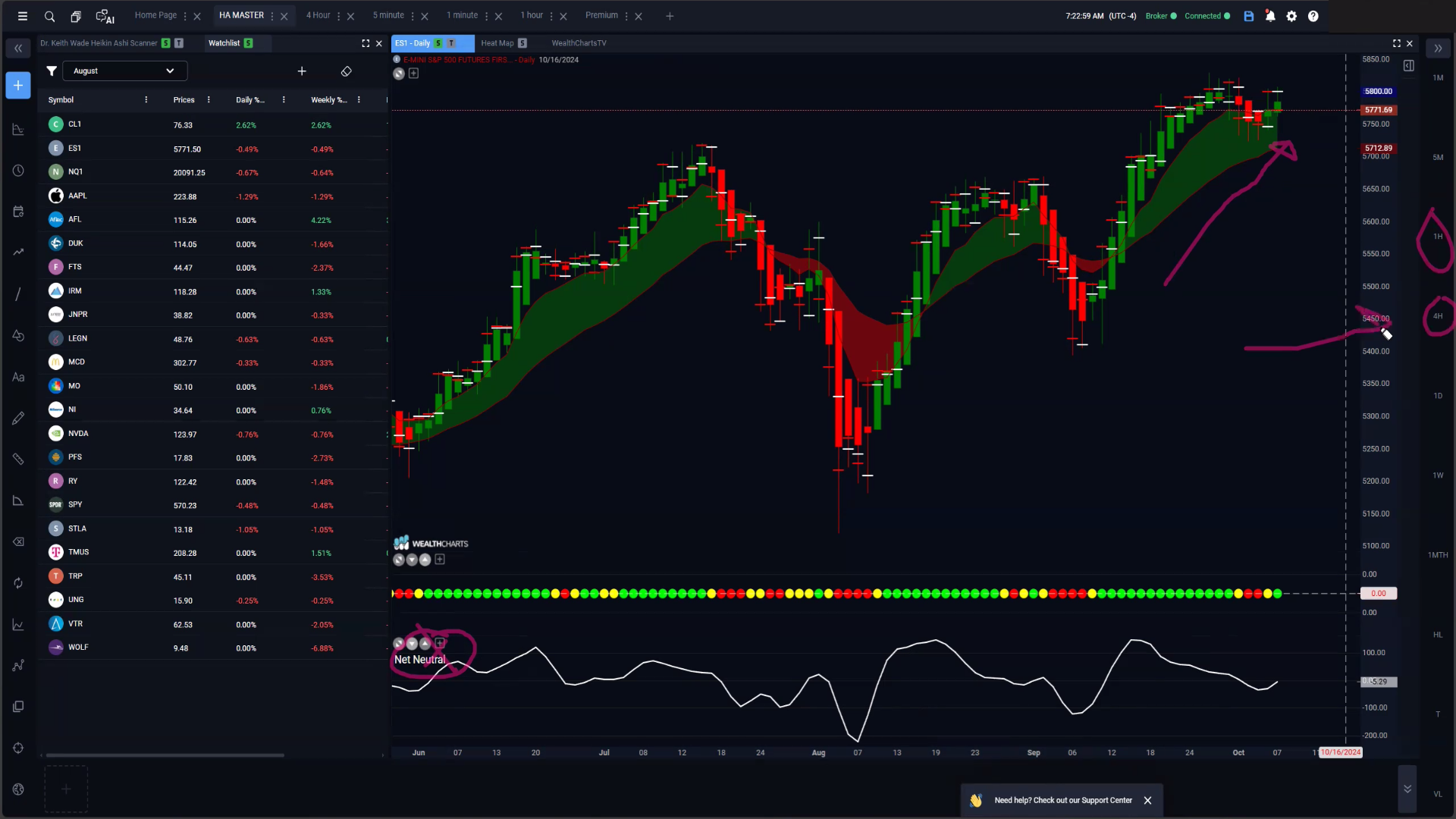Maximize the Watchlist panel
This screenshot has height=819, width=1456.
click(366, 43)
